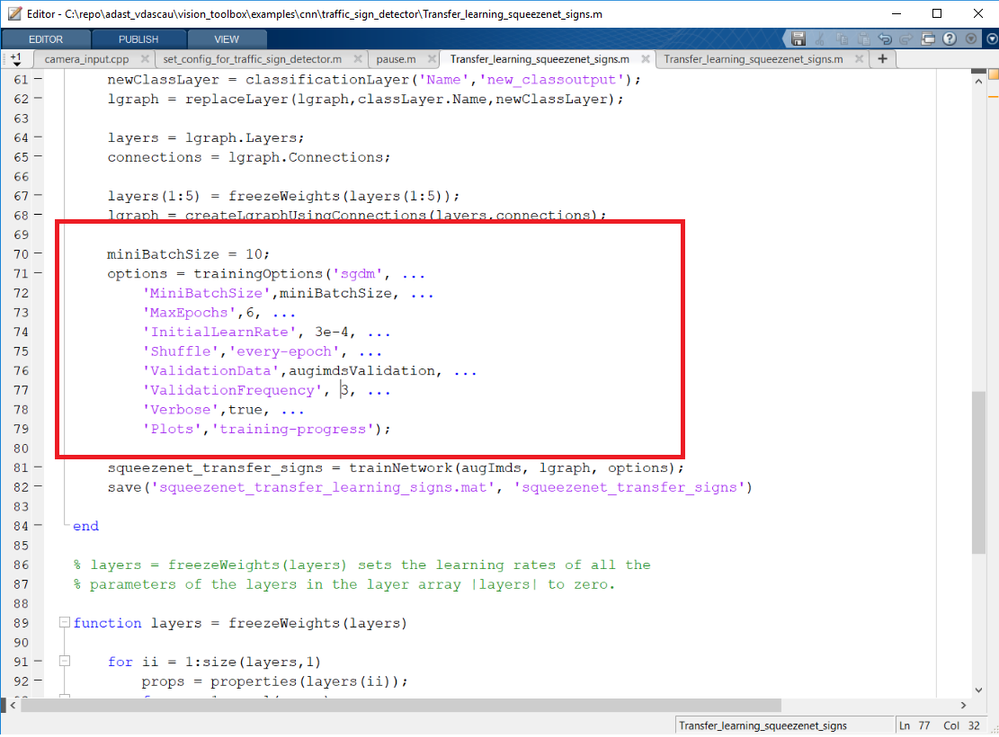Click the function keyword on line 89
The image size is (999, 737).
(107, 623)
